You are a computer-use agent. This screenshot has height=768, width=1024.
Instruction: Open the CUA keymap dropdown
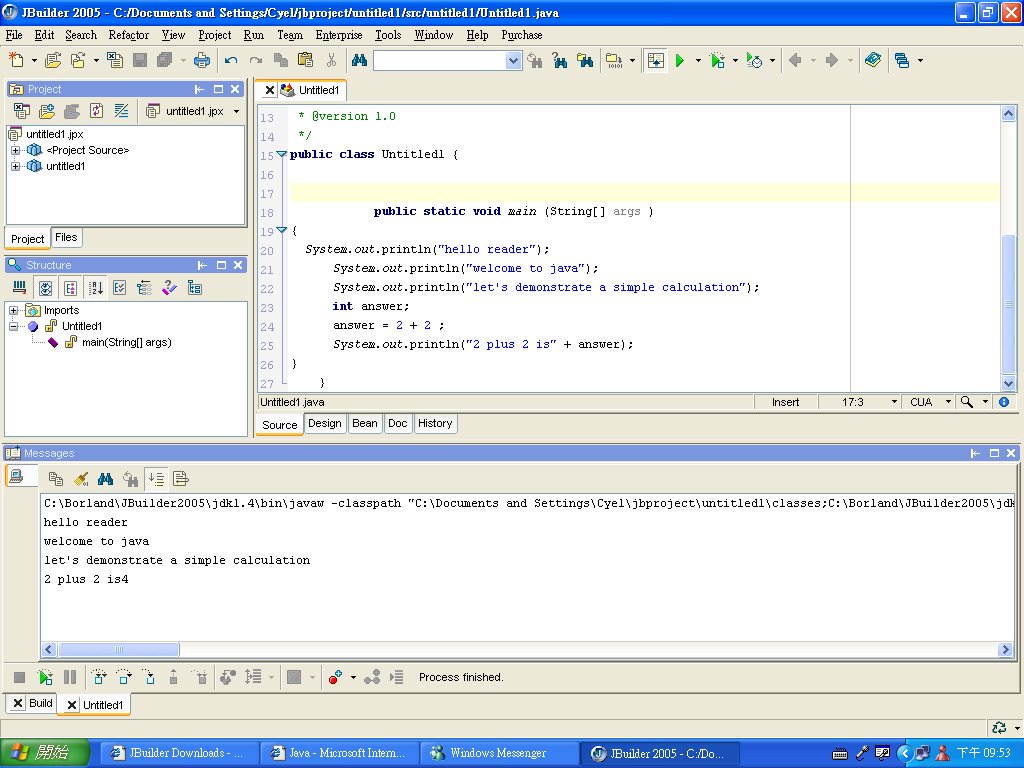click(948, 402)
